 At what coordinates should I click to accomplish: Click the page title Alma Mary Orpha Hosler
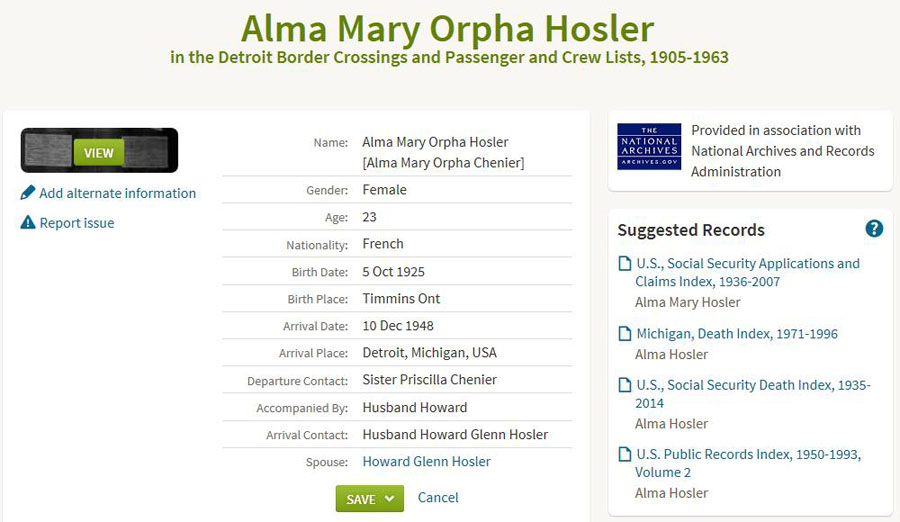(x=448, y=27)
